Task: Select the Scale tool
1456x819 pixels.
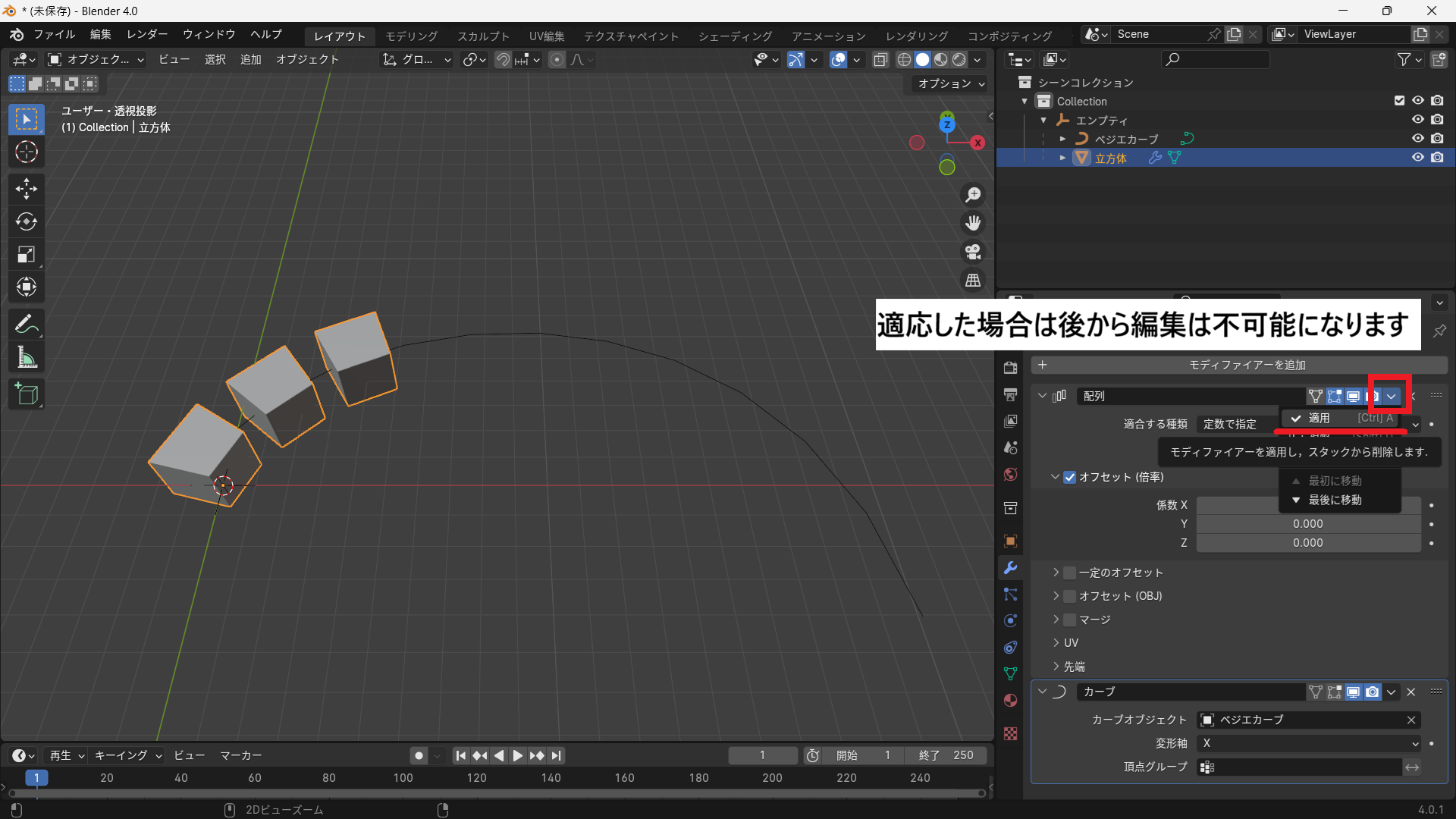Action: [27, 254]
